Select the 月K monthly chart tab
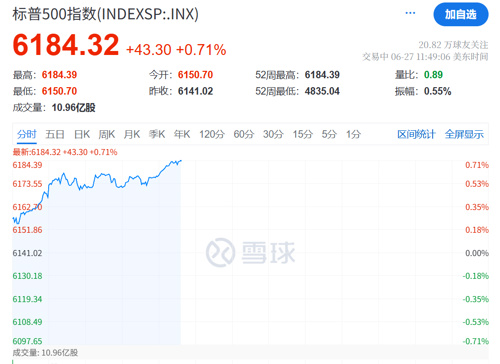The image size is (500, 364). (132, 134)
